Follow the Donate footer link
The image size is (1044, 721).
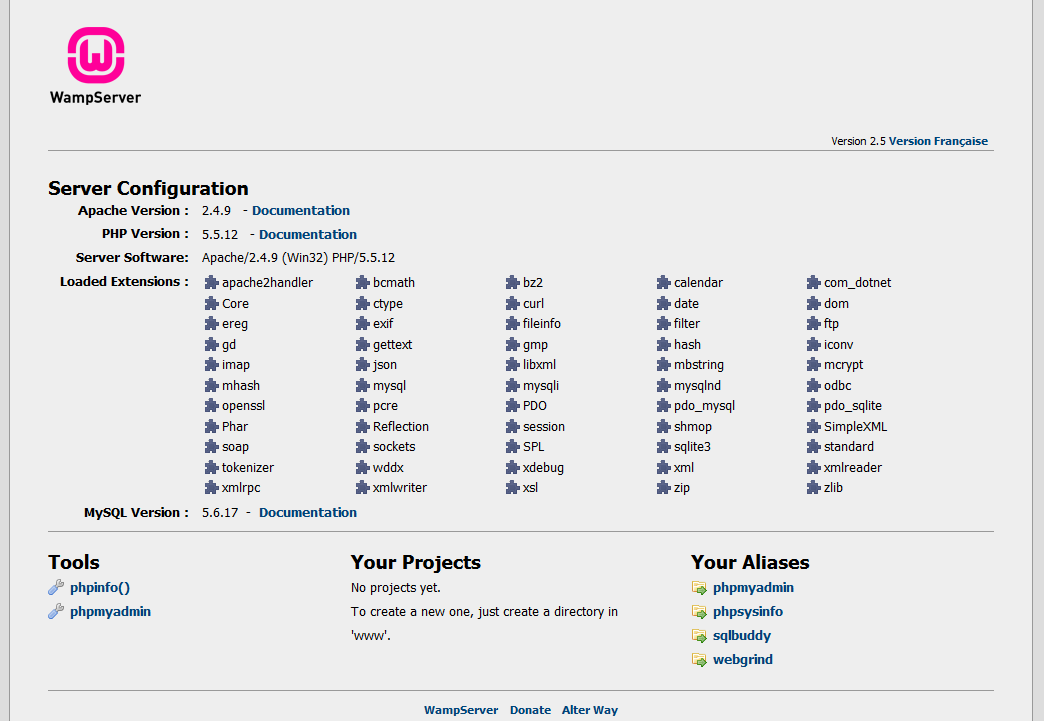[531, 710]
